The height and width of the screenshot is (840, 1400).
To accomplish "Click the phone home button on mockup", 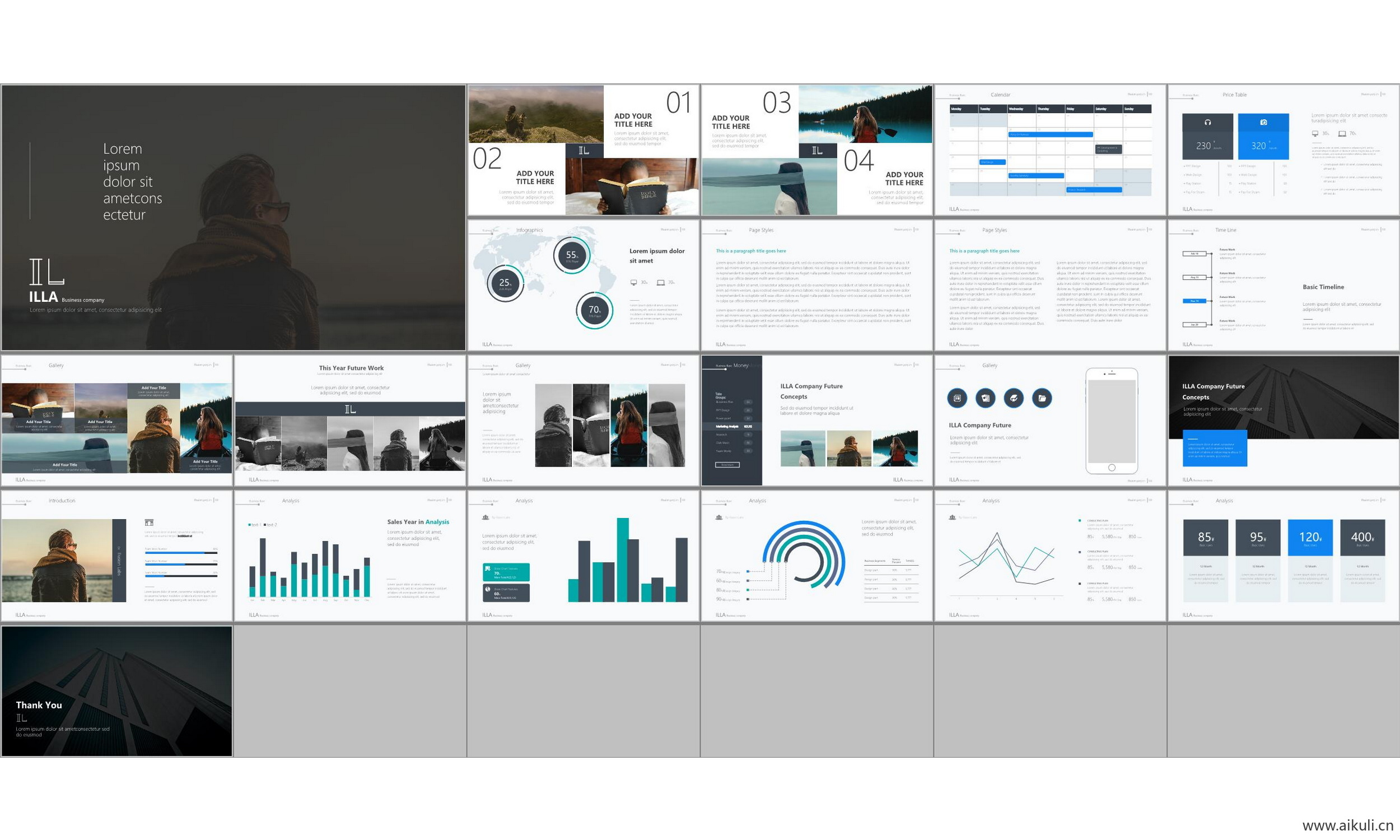I will [1112, 468].
